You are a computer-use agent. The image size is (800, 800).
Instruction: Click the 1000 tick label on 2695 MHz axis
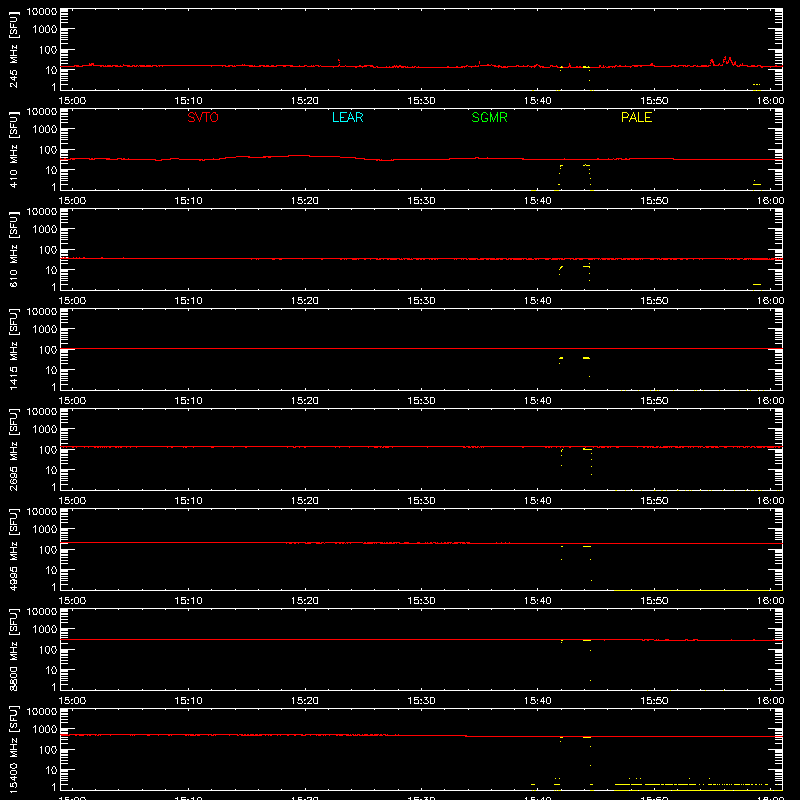[45, 430]
